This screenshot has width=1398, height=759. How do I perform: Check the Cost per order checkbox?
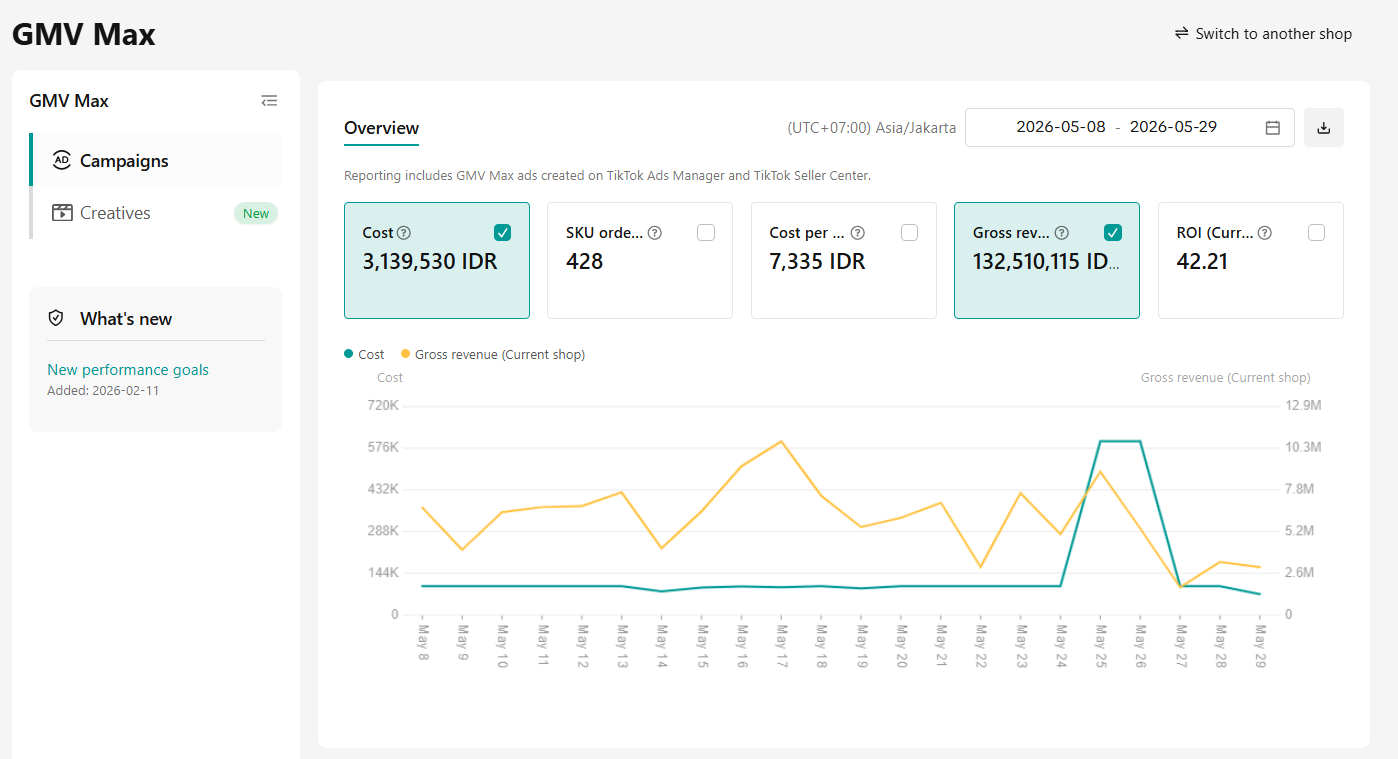[909, 233]
